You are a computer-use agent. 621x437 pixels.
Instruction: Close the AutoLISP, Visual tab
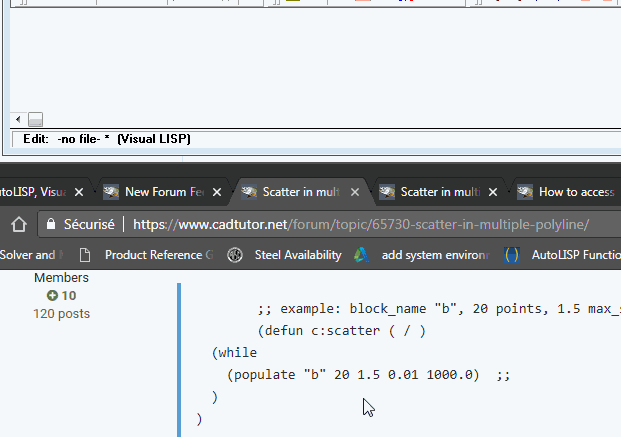79,193
